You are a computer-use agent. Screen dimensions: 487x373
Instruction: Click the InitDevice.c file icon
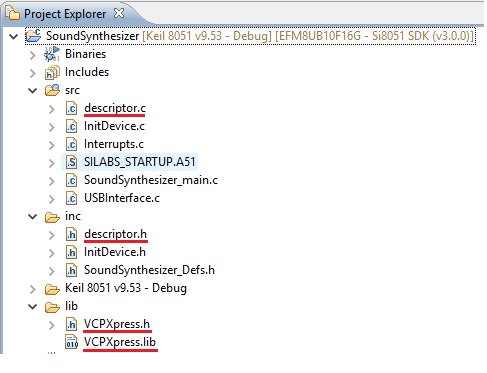(71, 126)
